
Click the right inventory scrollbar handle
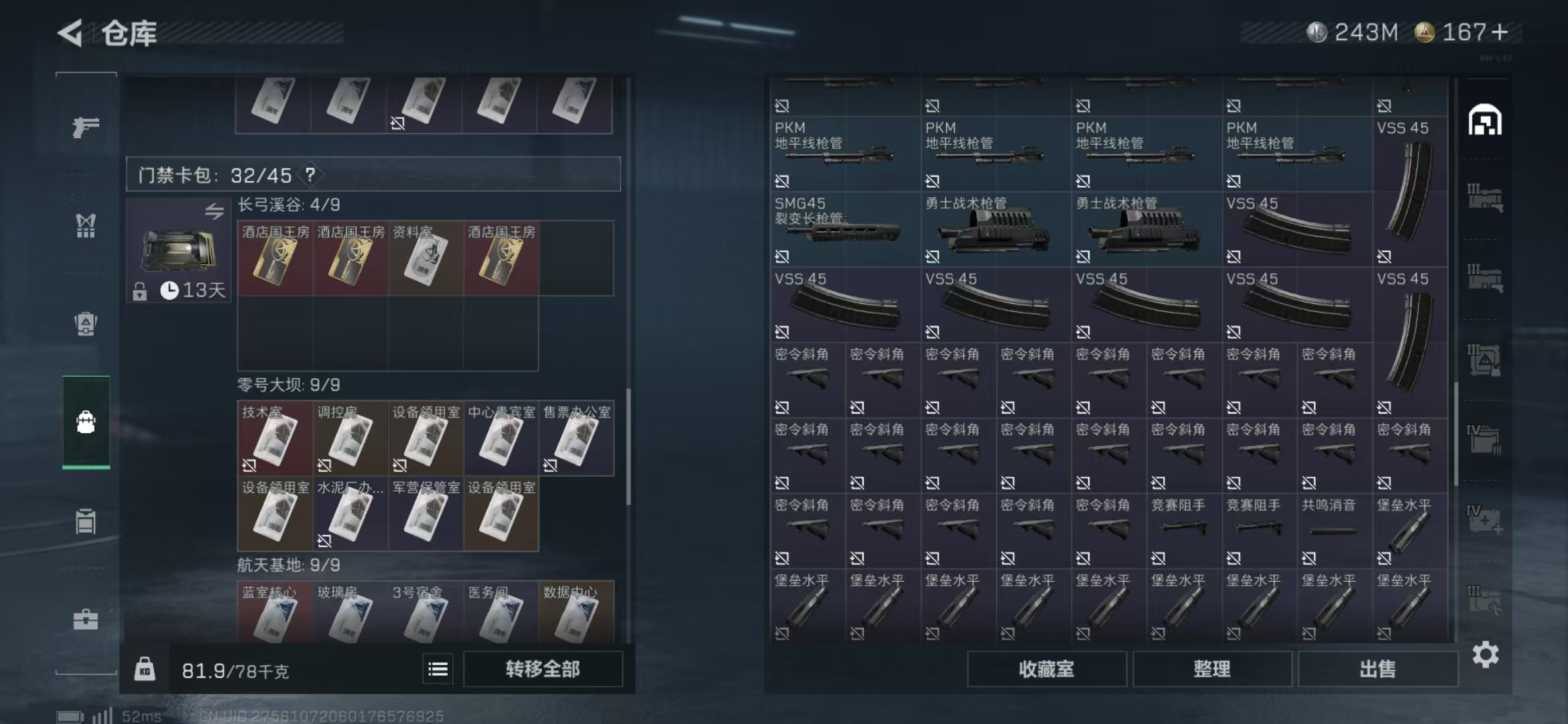coord(1455,434)
